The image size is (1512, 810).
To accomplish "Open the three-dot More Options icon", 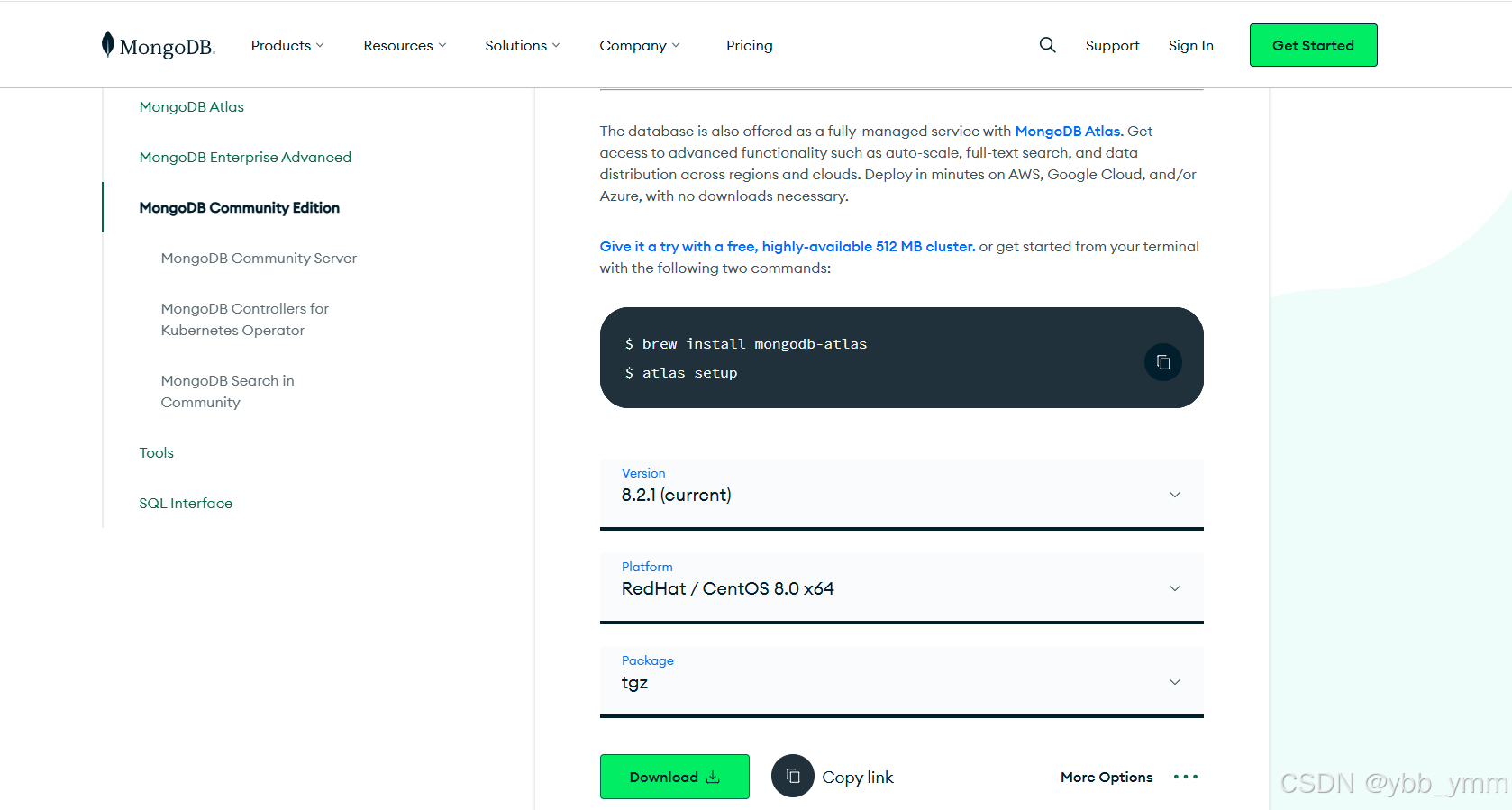I will [1186, 777].
